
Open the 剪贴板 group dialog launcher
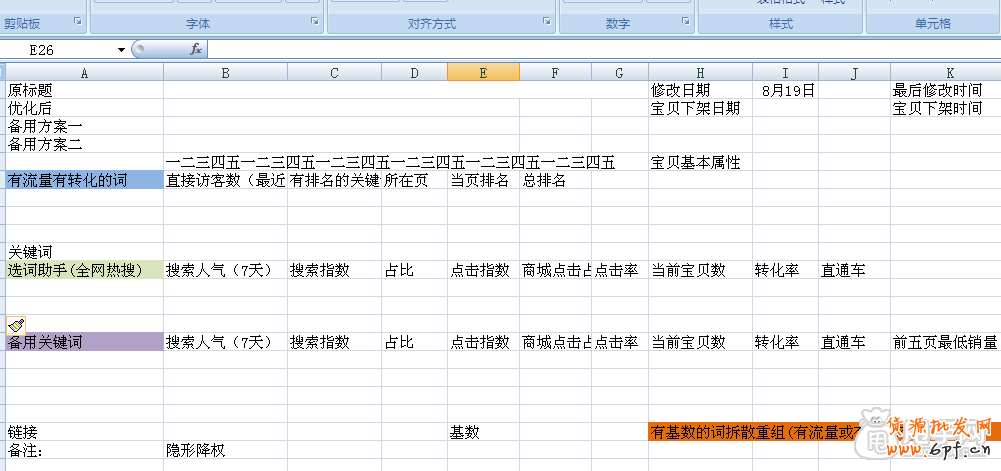[78, 21]
